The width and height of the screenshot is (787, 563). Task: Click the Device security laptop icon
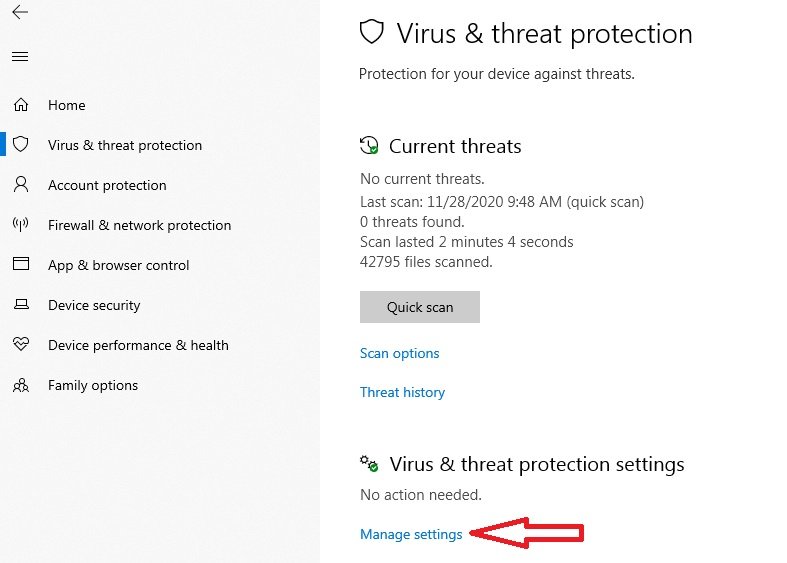coord(21,305)
